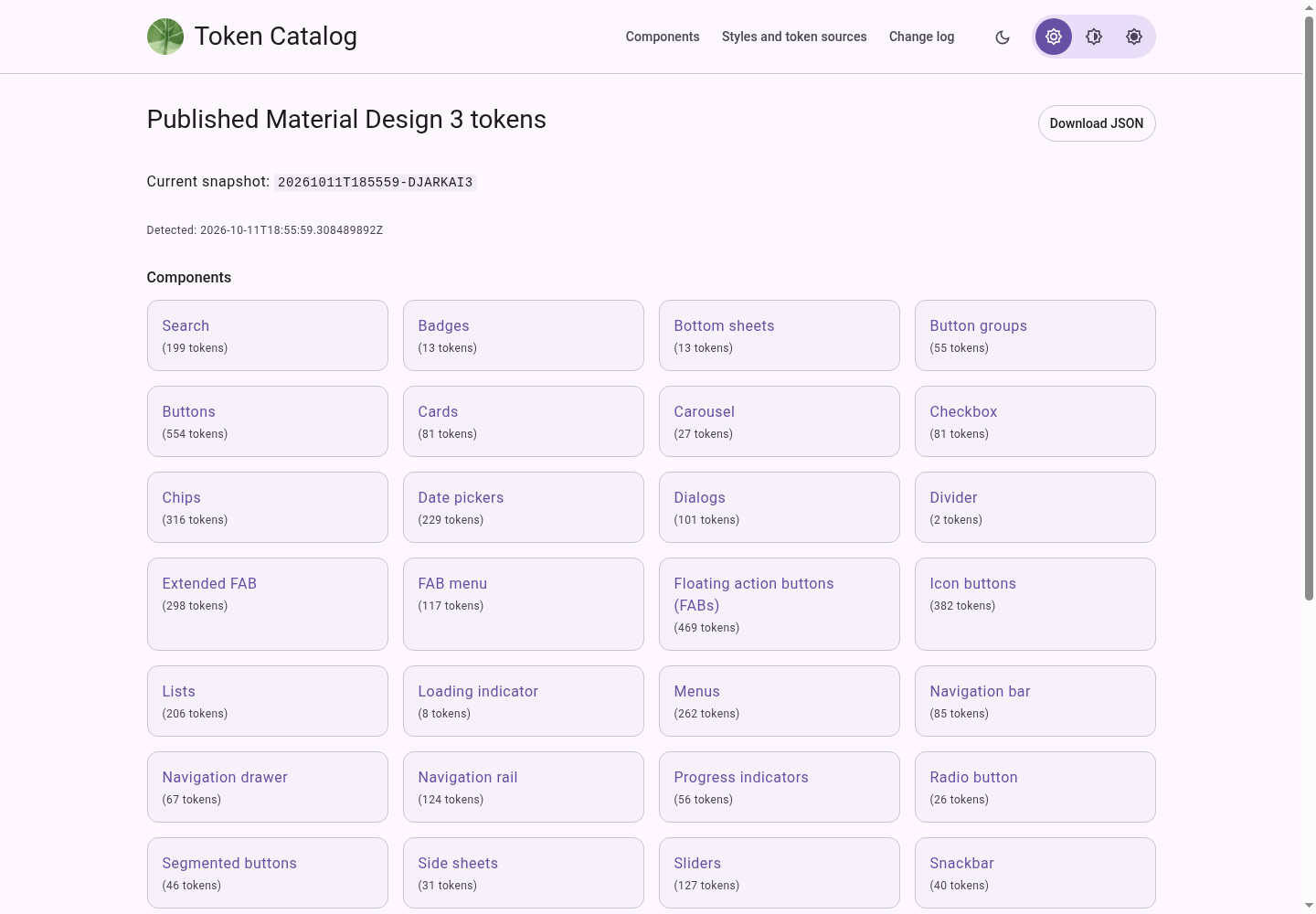1316x914 pixels.
Task: Open the Chips component card
Action: pos(268,507)
